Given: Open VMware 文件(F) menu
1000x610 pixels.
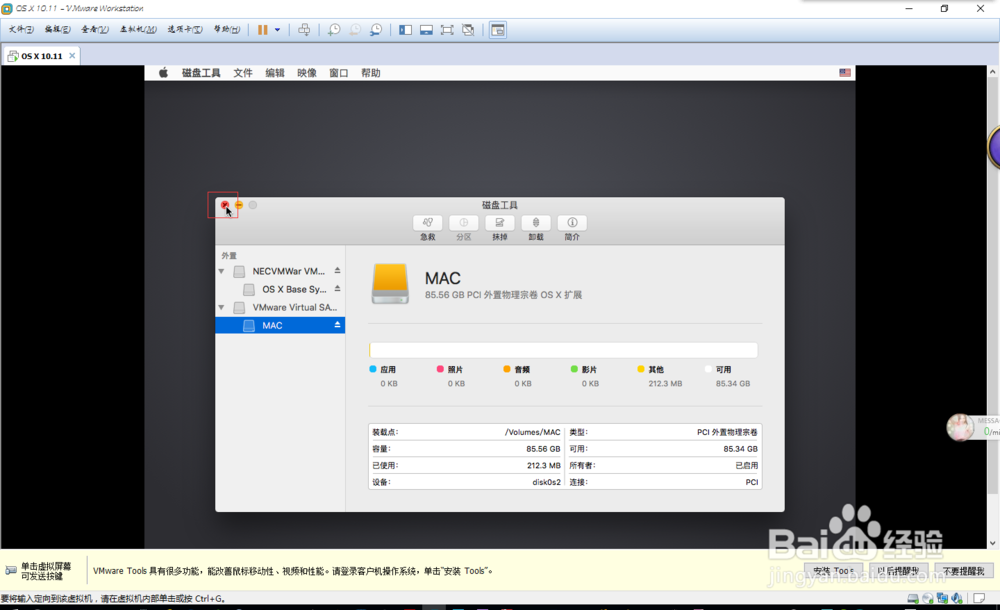Looking at the screenshot, I should tap(21, 29).
